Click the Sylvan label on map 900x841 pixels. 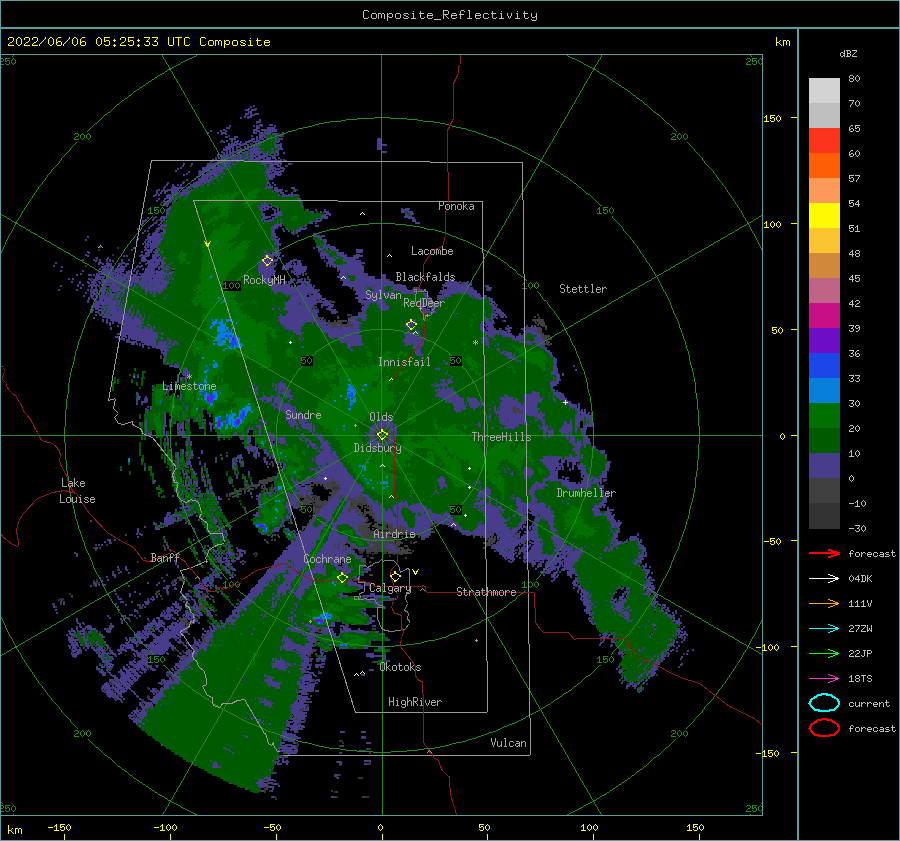click(383, 295)
